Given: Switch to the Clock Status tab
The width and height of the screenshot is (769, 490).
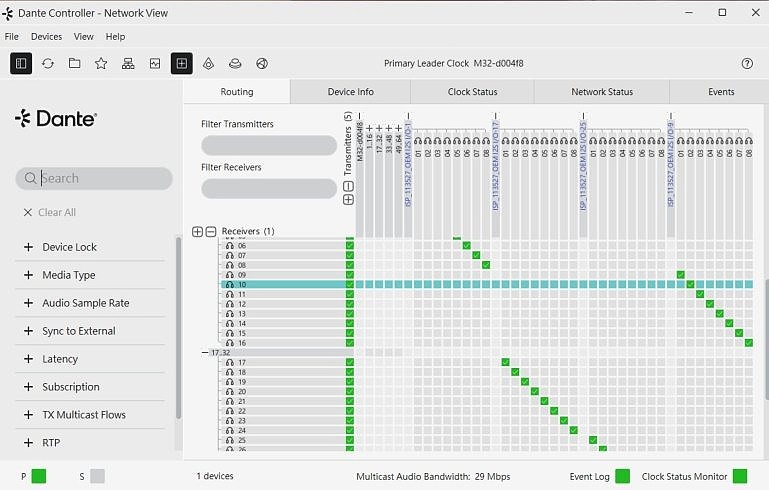Looking at the screenshot, I should pos(472,92).
